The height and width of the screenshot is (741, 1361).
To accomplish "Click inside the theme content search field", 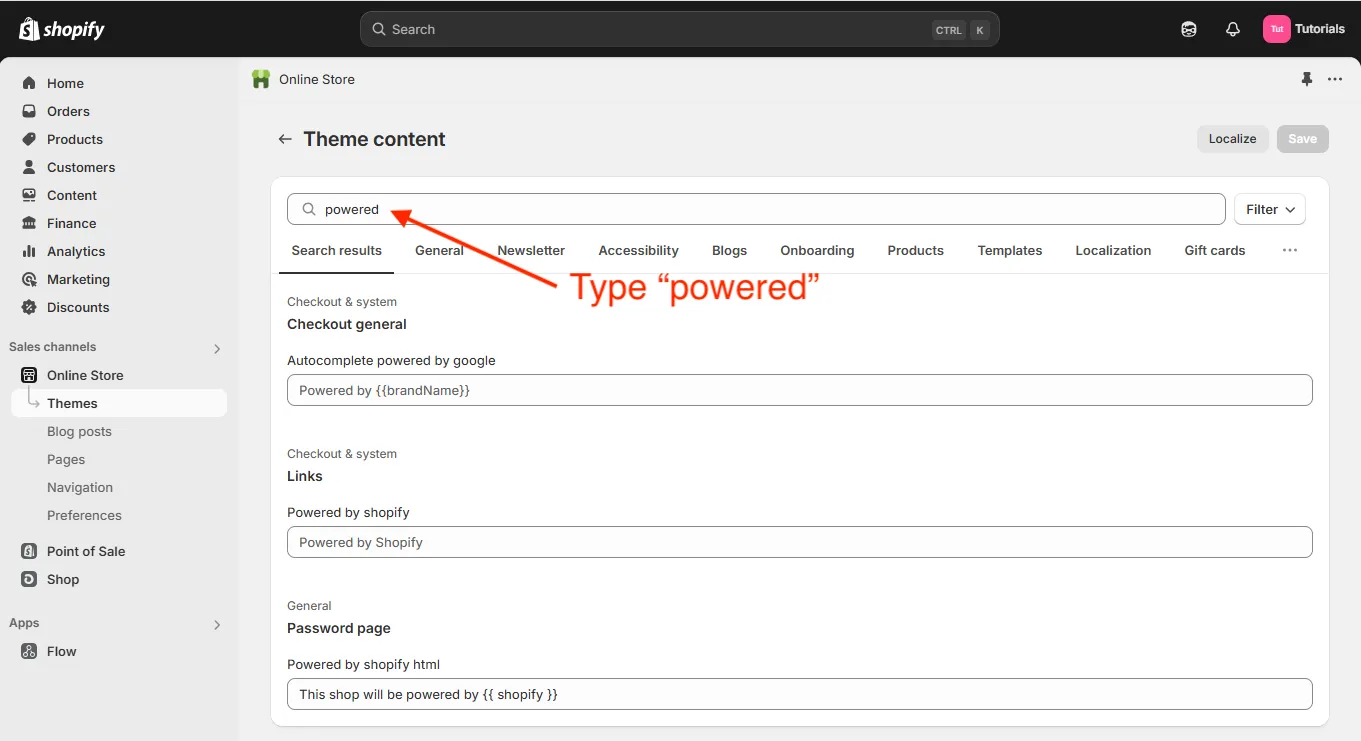I will click(x=600, y=209).
